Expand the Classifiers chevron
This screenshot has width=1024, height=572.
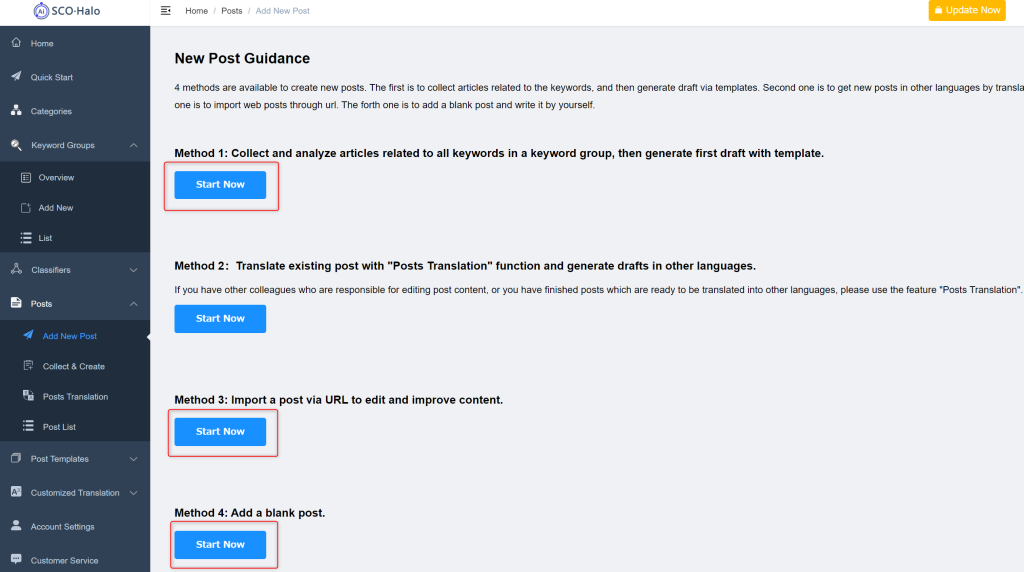(133, 270)
